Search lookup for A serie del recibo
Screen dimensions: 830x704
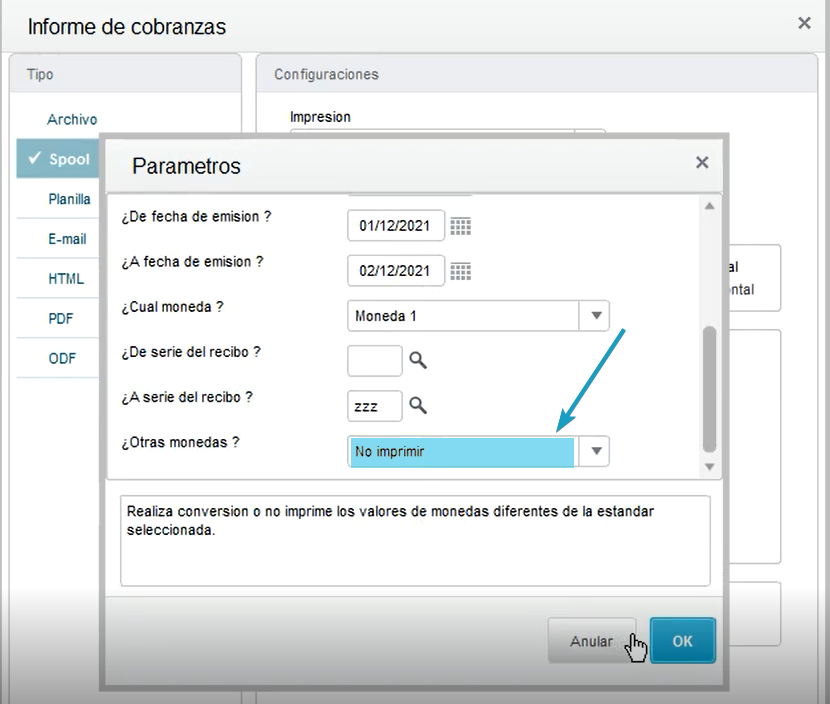point(418,405)
